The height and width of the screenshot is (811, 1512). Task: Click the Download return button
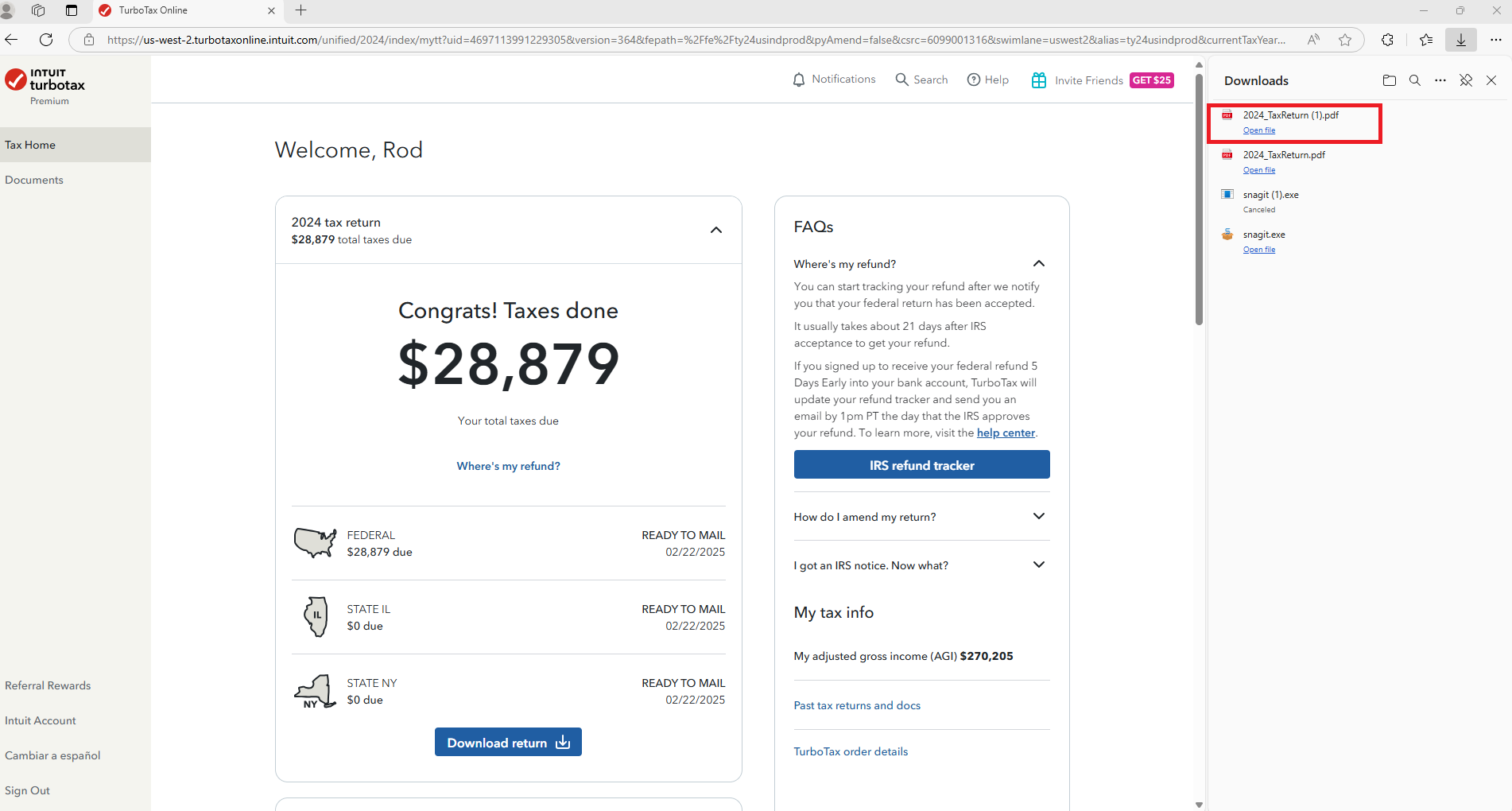coord(508,742)
